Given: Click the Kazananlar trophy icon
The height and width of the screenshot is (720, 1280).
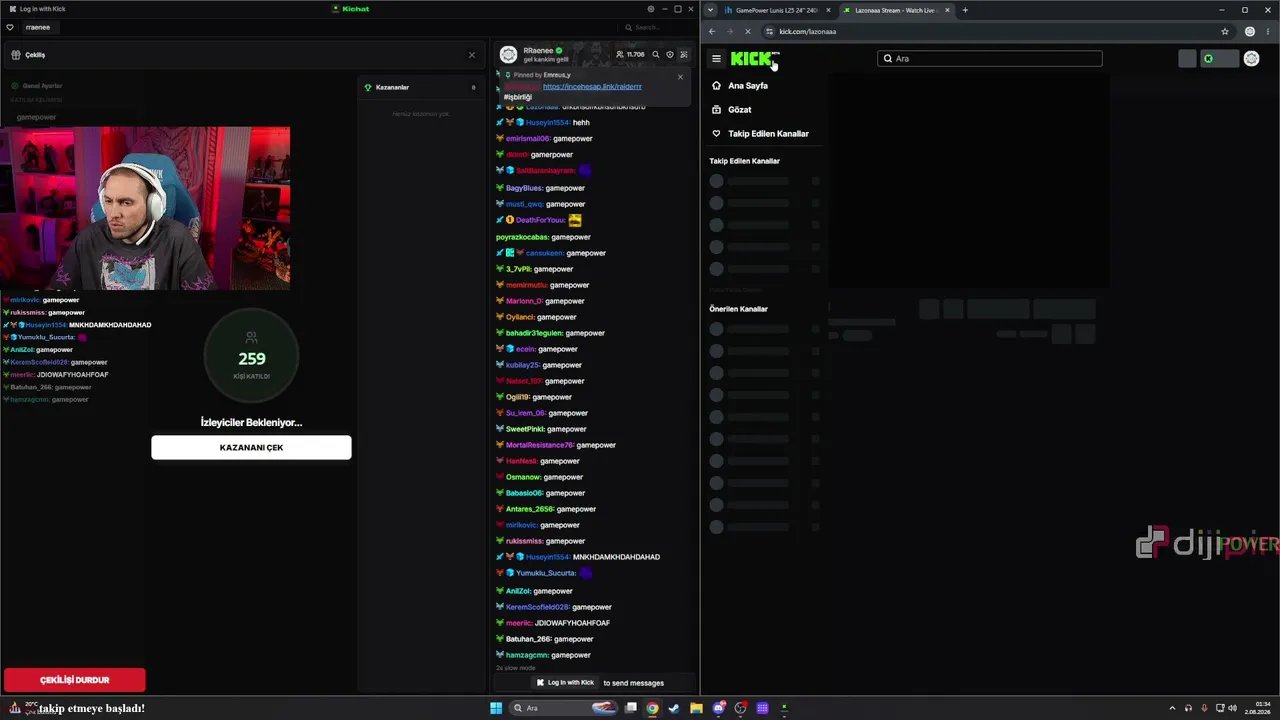Looking at the screenshot, I should pos(368,87).
